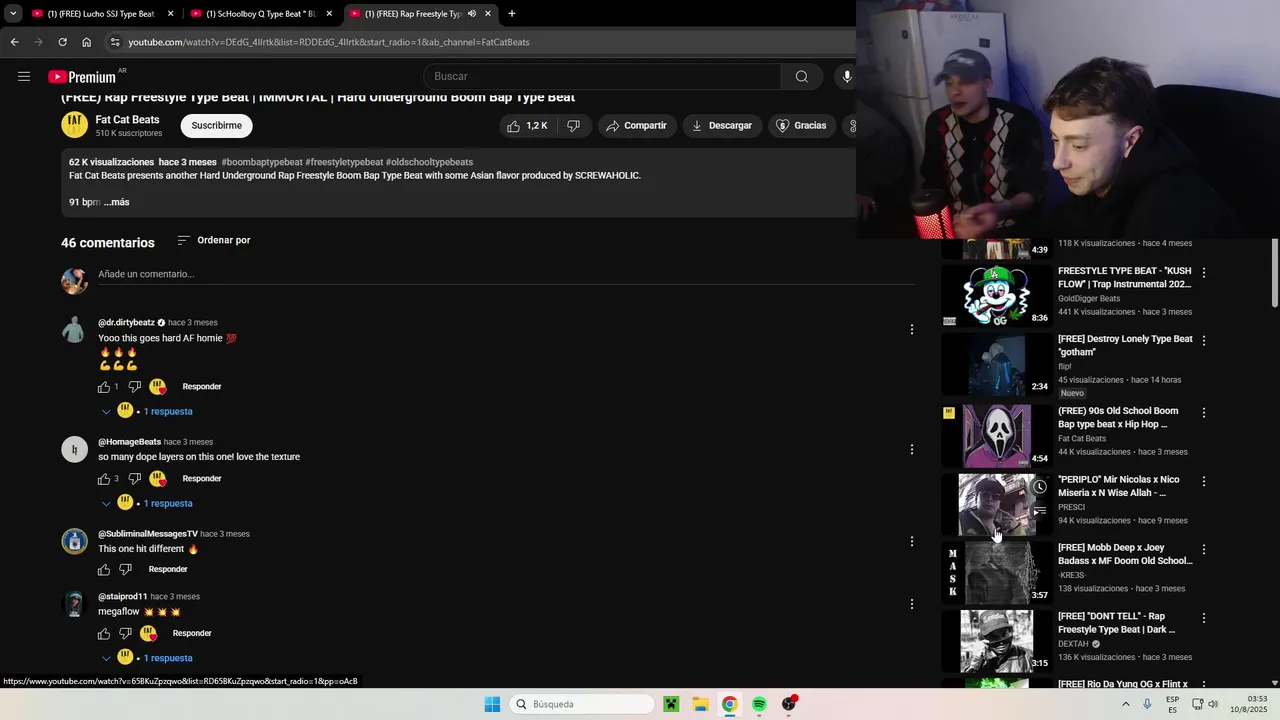Add PERIPLO video to watch later clock

[x=1040, y=487]
